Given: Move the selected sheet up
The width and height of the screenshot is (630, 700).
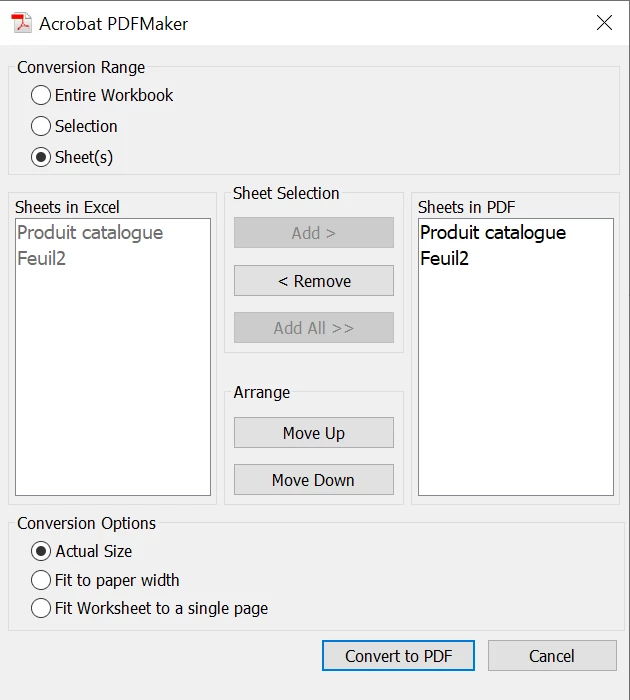Looking at the screenshot, I should pyautogui.click(x=314, y=433).
